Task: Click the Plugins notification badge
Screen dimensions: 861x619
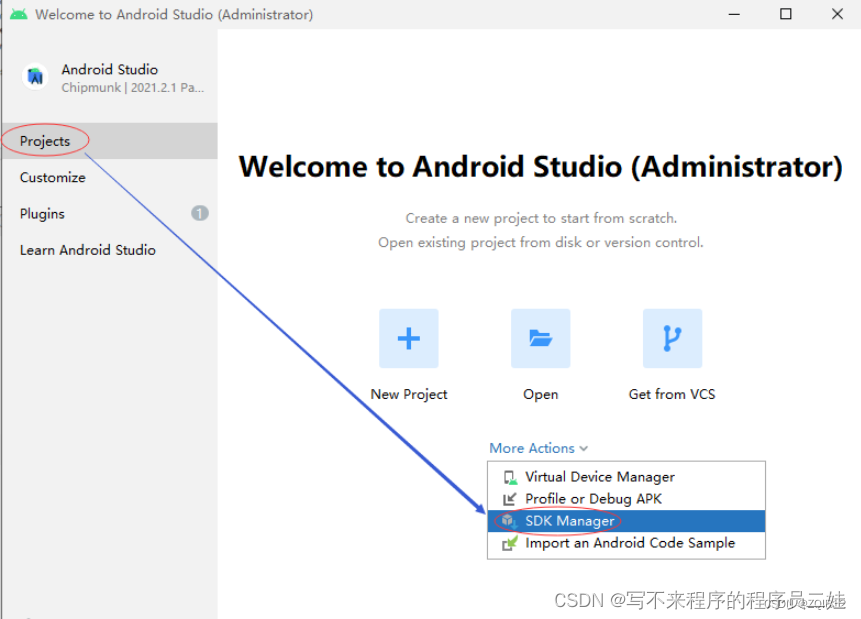Action: (200, 213)
